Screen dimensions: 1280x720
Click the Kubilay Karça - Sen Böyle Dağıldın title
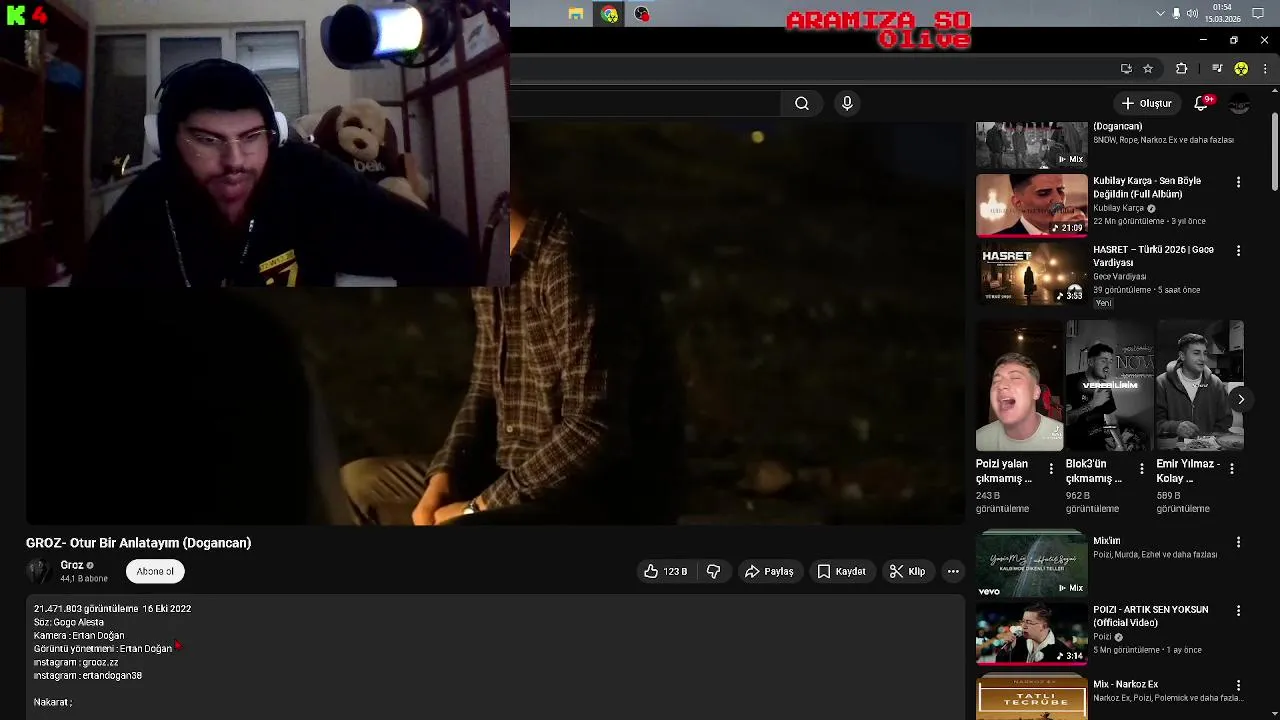(x=1147, y=187)
